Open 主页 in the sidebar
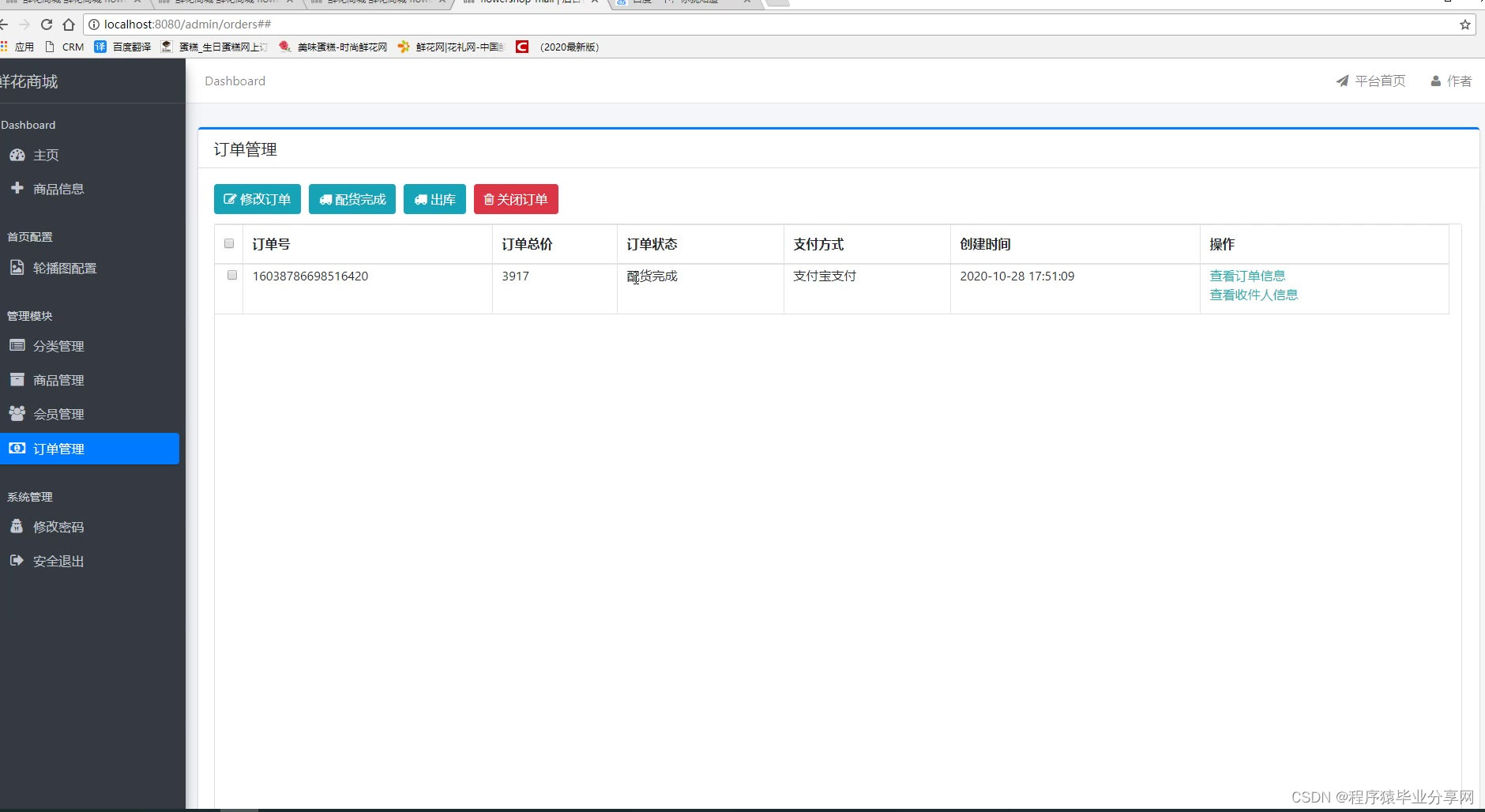1485x812 pixels. (90, 155)
